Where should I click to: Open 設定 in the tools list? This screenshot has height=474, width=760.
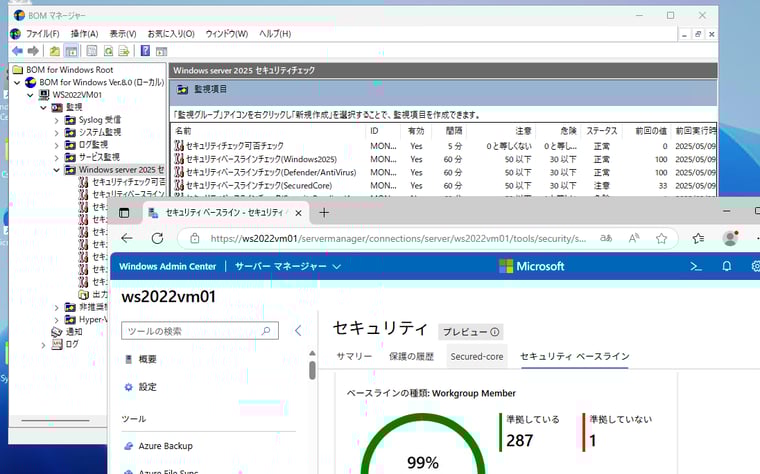point(147,387)
